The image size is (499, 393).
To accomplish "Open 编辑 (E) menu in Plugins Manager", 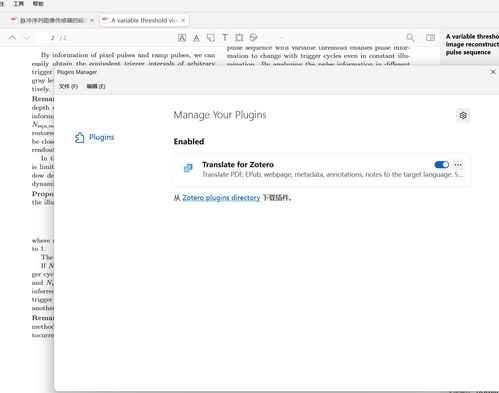I will pyautogui.click(x=96, y=86).
